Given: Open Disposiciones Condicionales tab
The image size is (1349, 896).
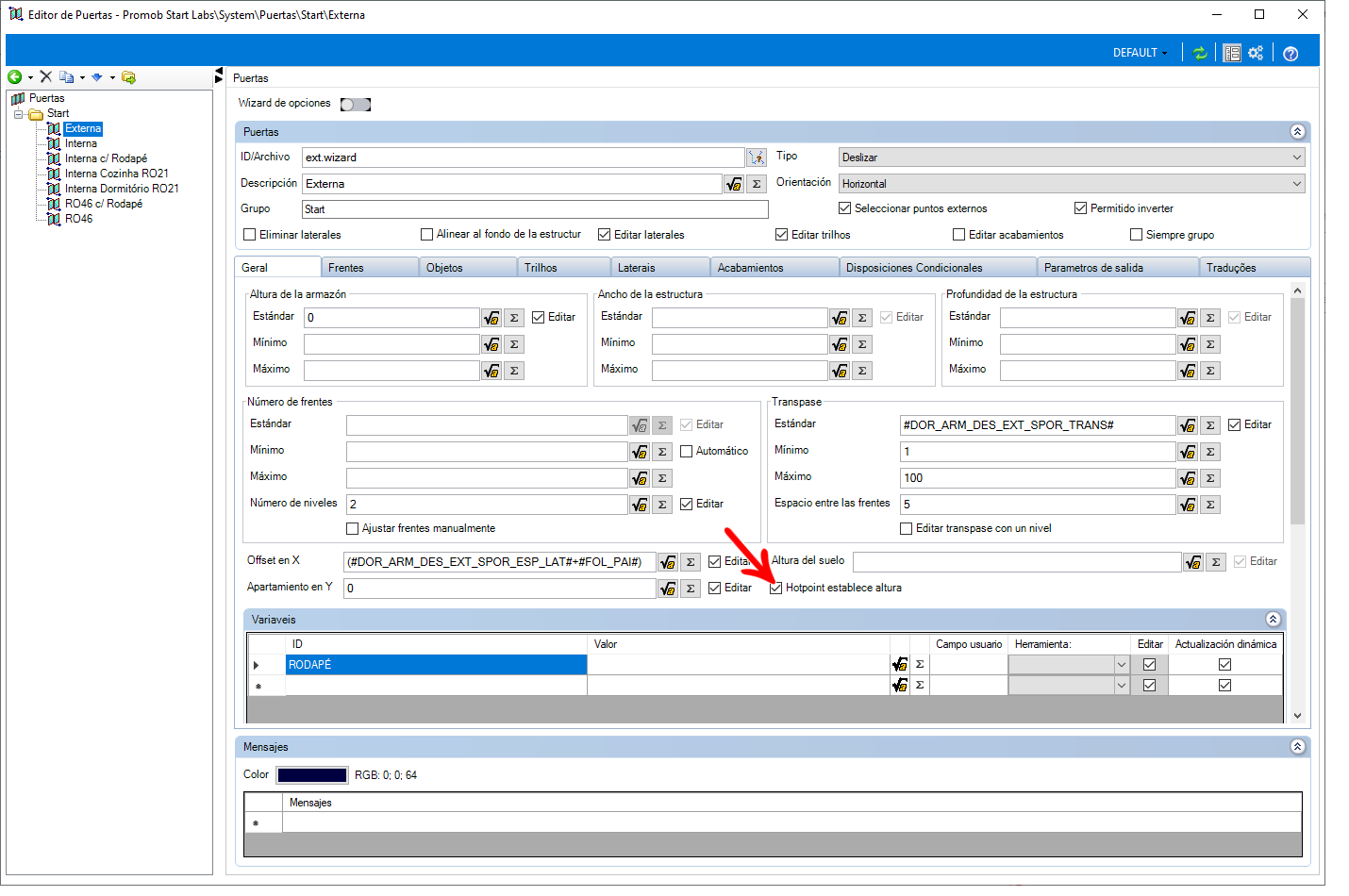Looking at the screenshot, I should tap(939, 268).
